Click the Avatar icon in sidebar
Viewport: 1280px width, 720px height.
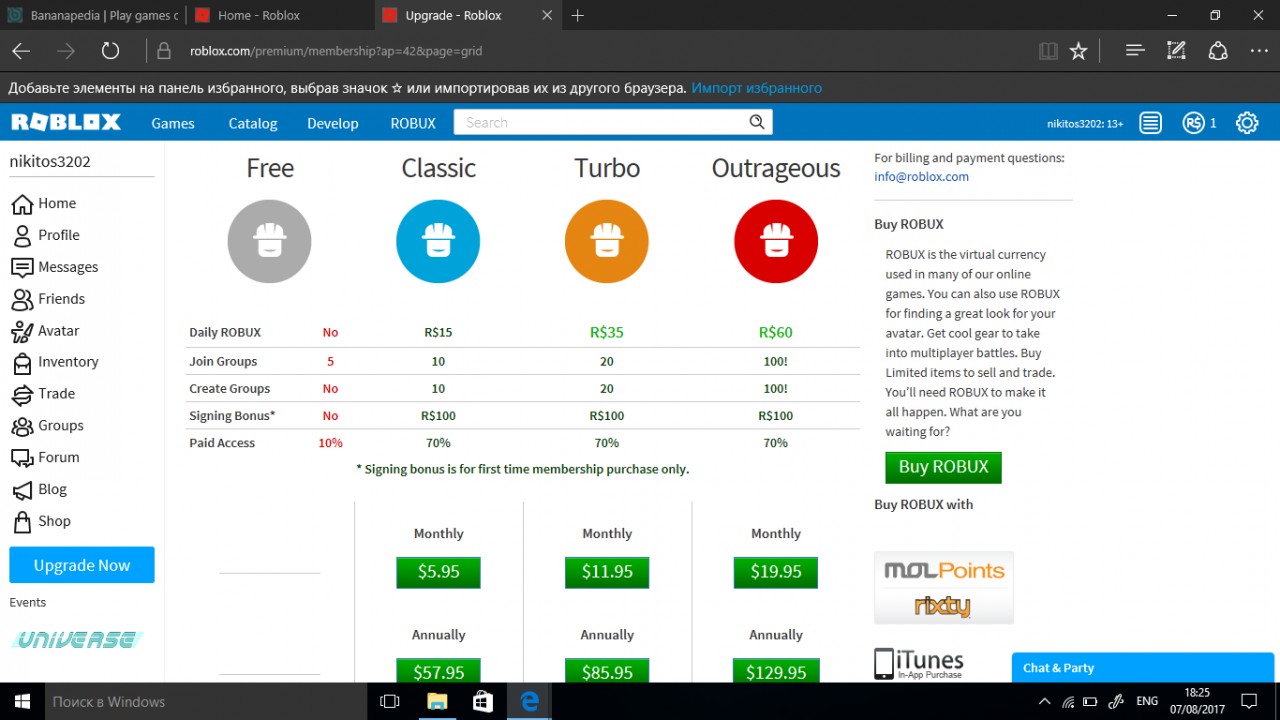tap(22, 331)
